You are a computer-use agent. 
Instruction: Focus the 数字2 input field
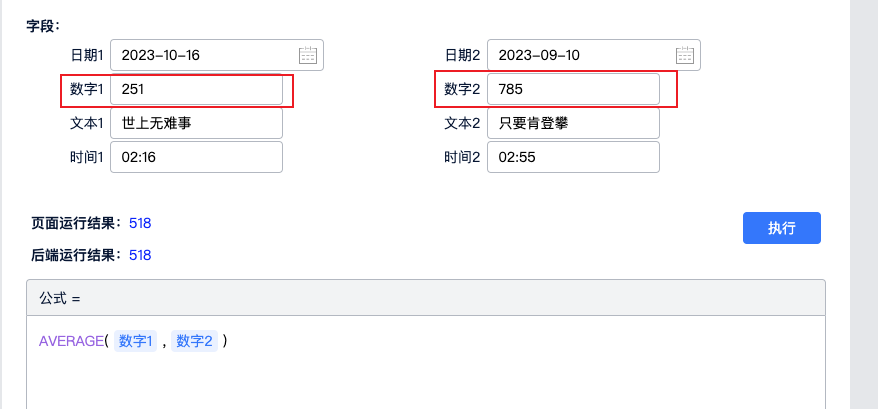[572, 89]
